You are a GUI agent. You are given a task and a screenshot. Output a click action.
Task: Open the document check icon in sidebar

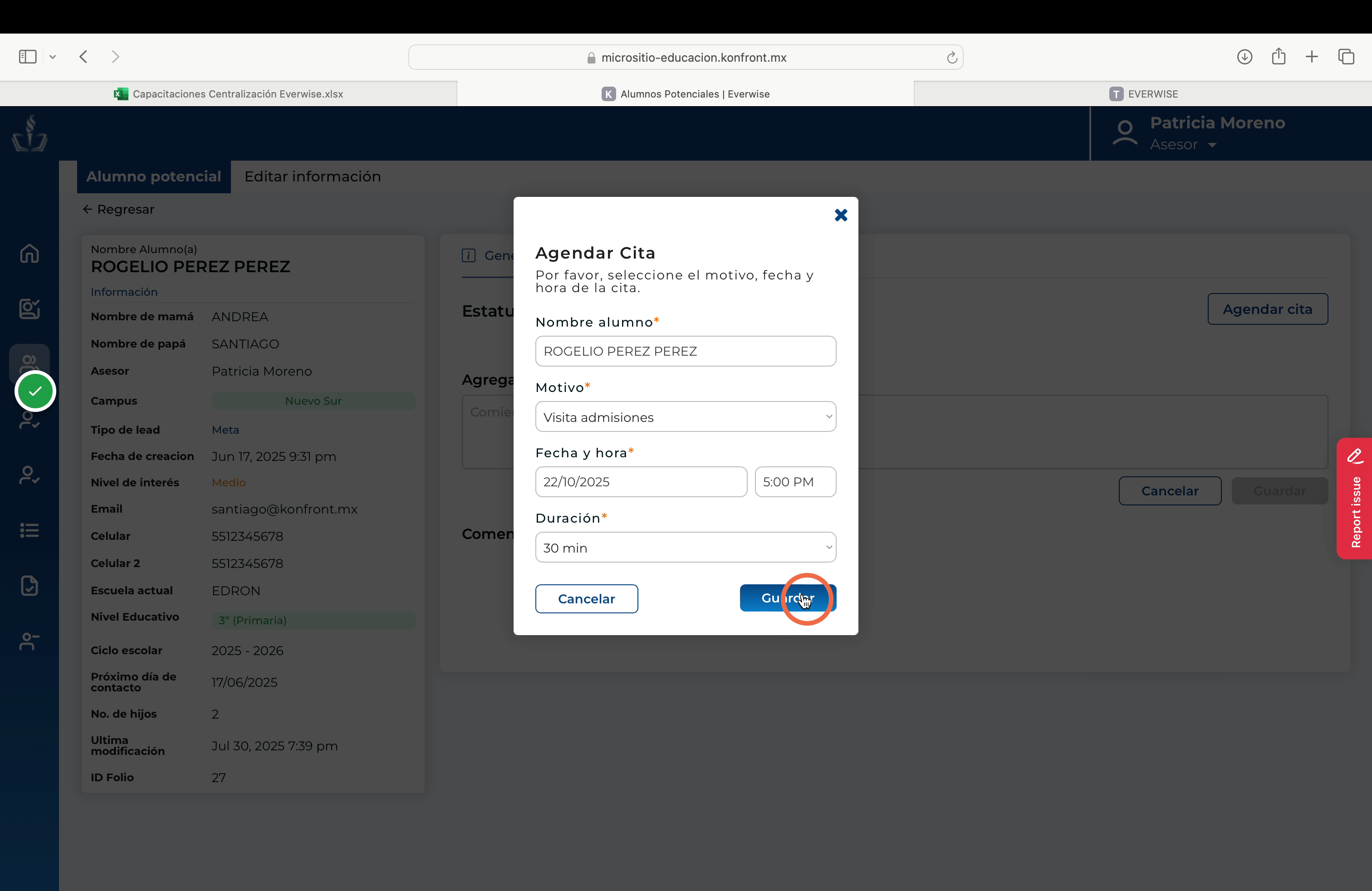pyautogui.click(x=29, y=586)
